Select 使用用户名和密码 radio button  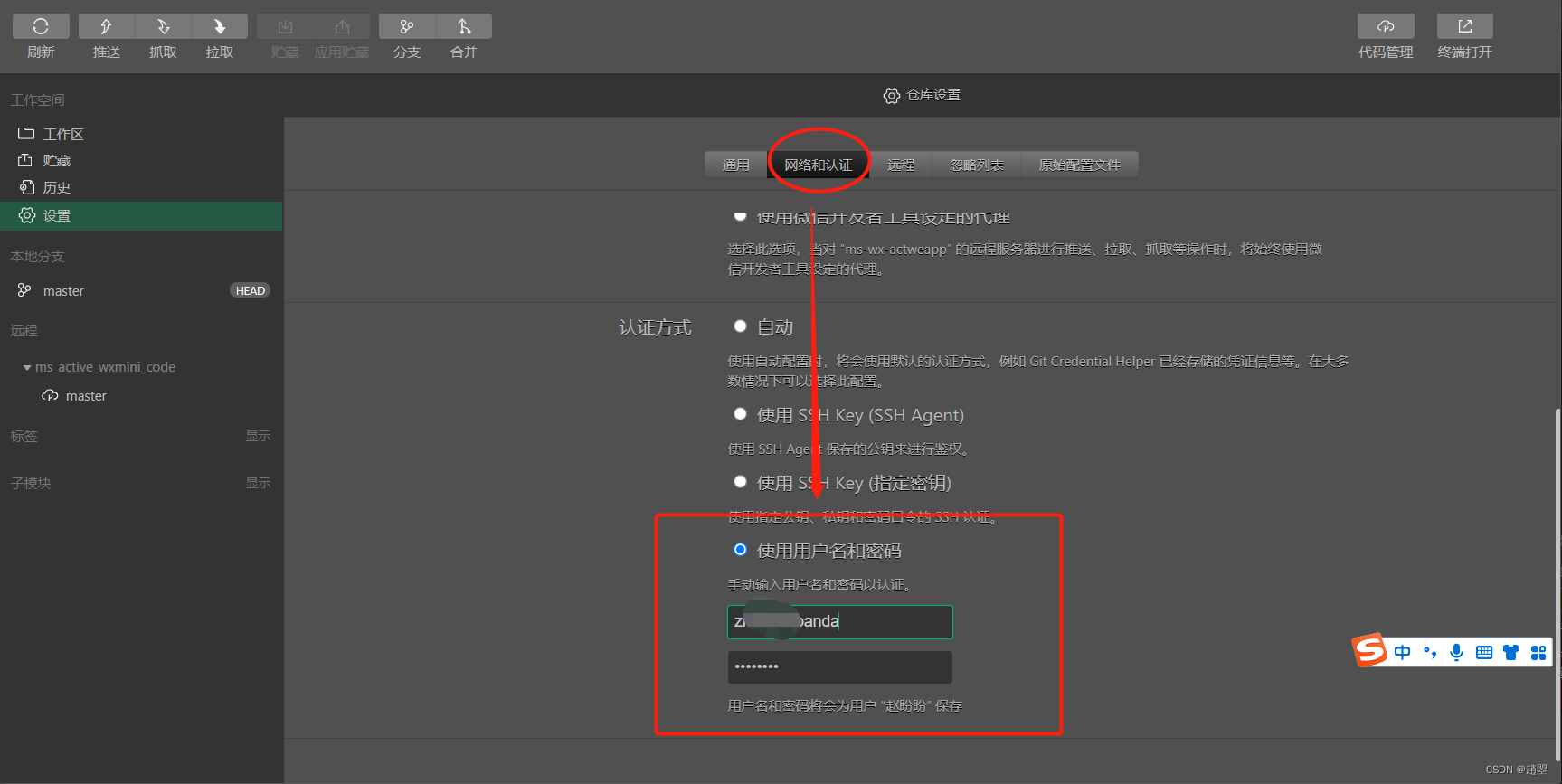(x=740, y=550)
